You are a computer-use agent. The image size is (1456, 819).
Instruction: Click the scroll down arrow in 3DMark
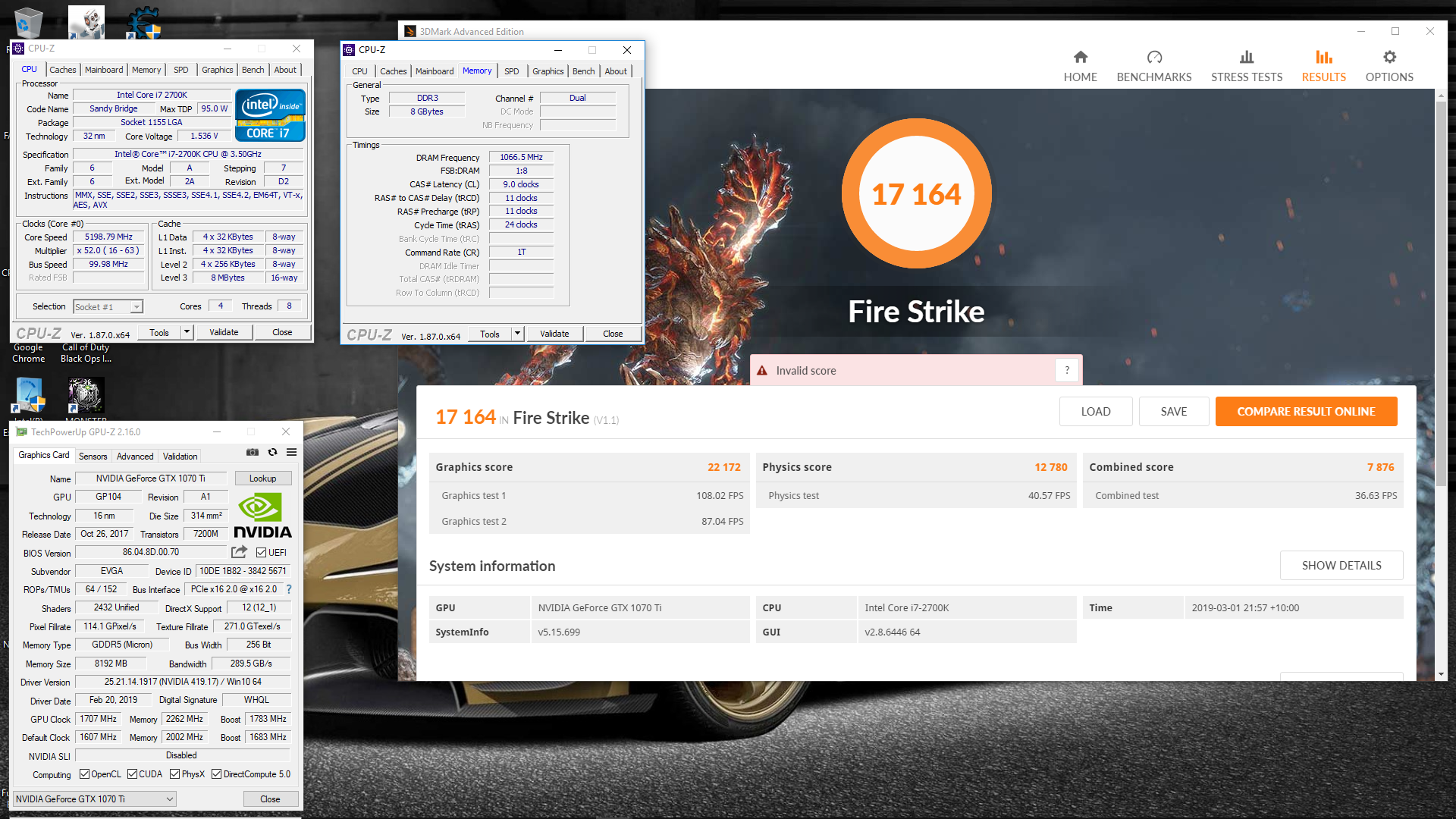click(1441, 674)
